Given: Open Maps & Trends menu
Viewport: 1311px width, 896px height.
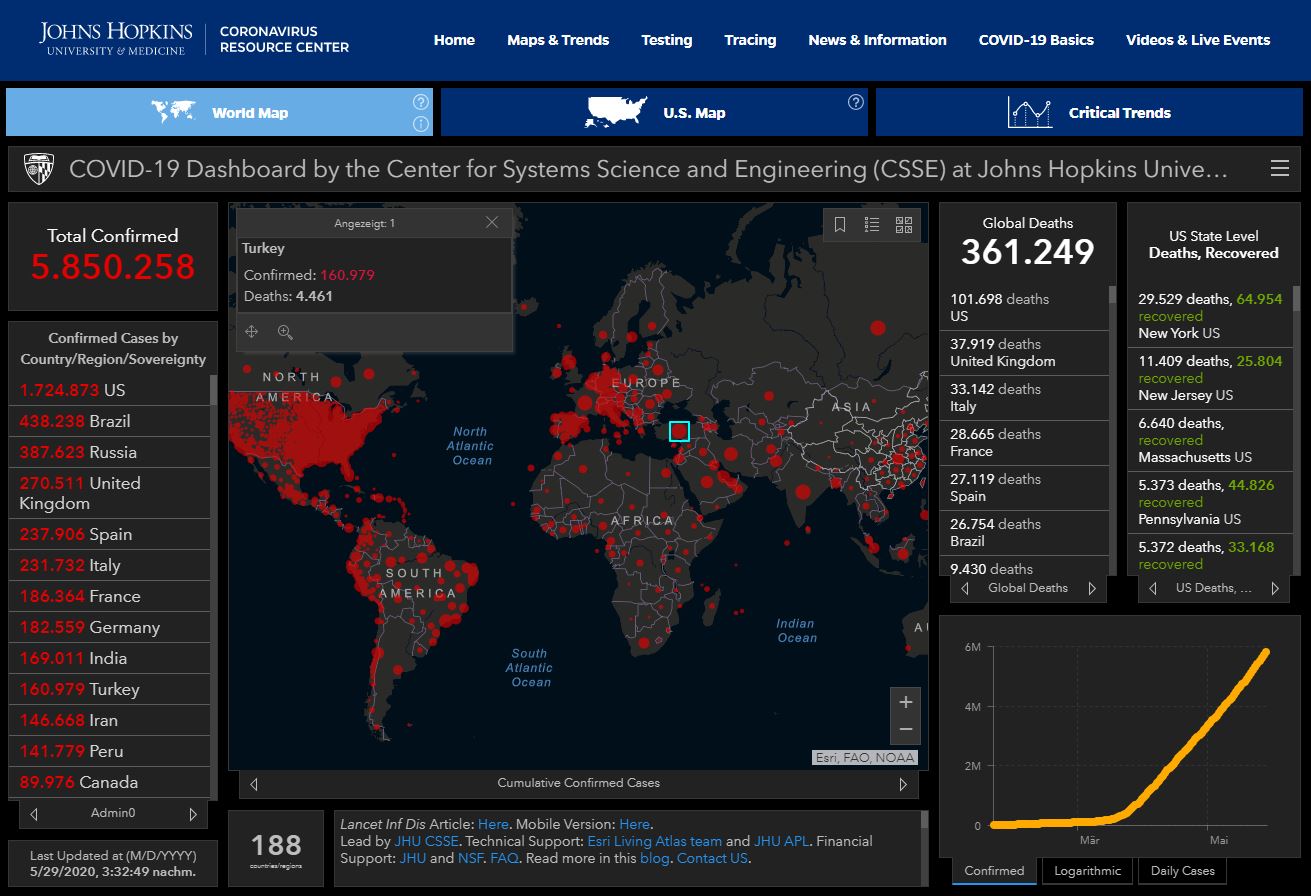Looking at the screenshot, I should click(x=558, y=40).
